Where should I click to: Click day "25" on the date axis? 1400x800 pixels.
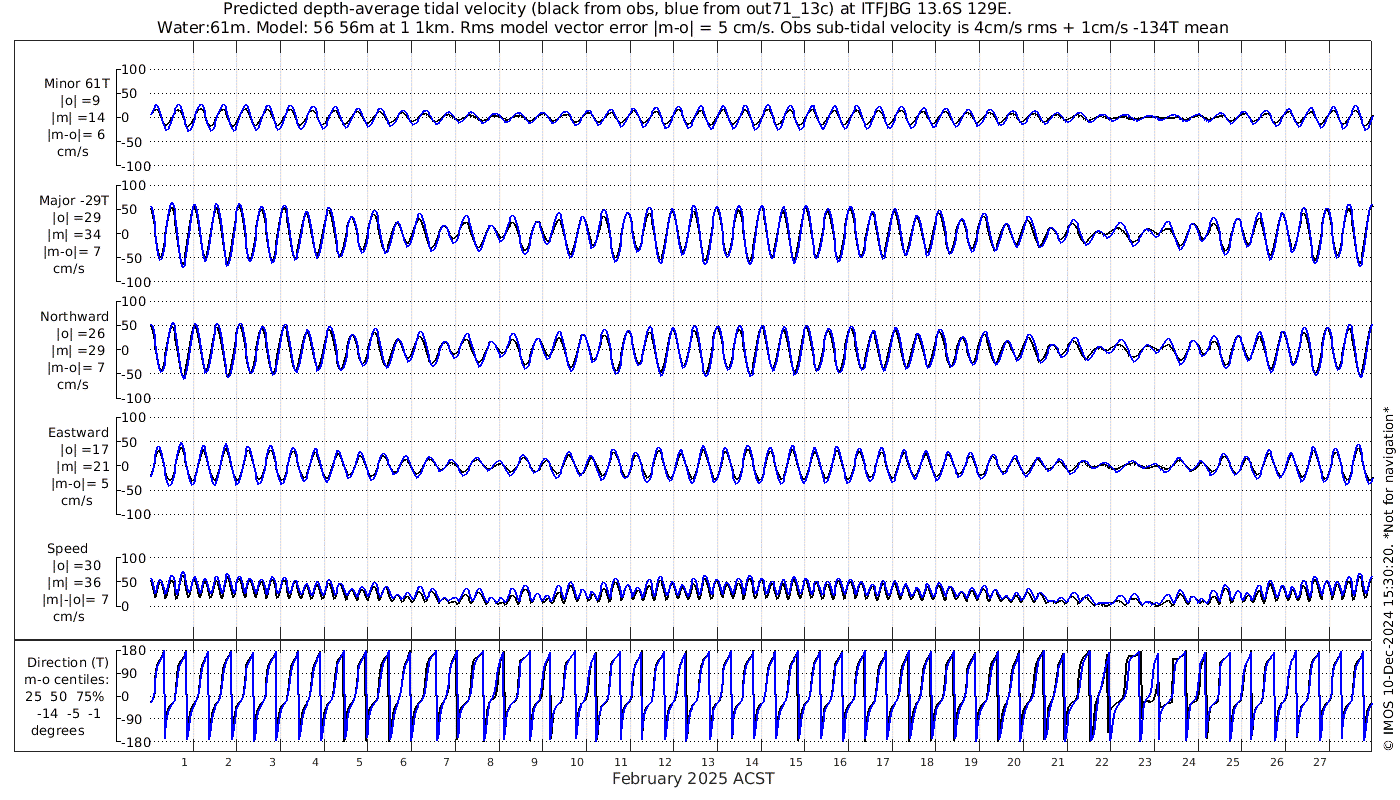(x=1233, y=763)
